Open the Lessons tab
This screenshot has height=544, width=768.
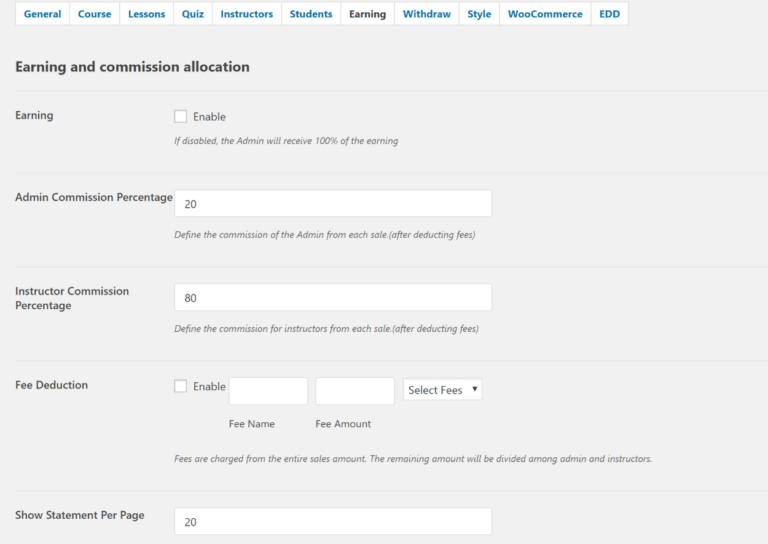147,14
